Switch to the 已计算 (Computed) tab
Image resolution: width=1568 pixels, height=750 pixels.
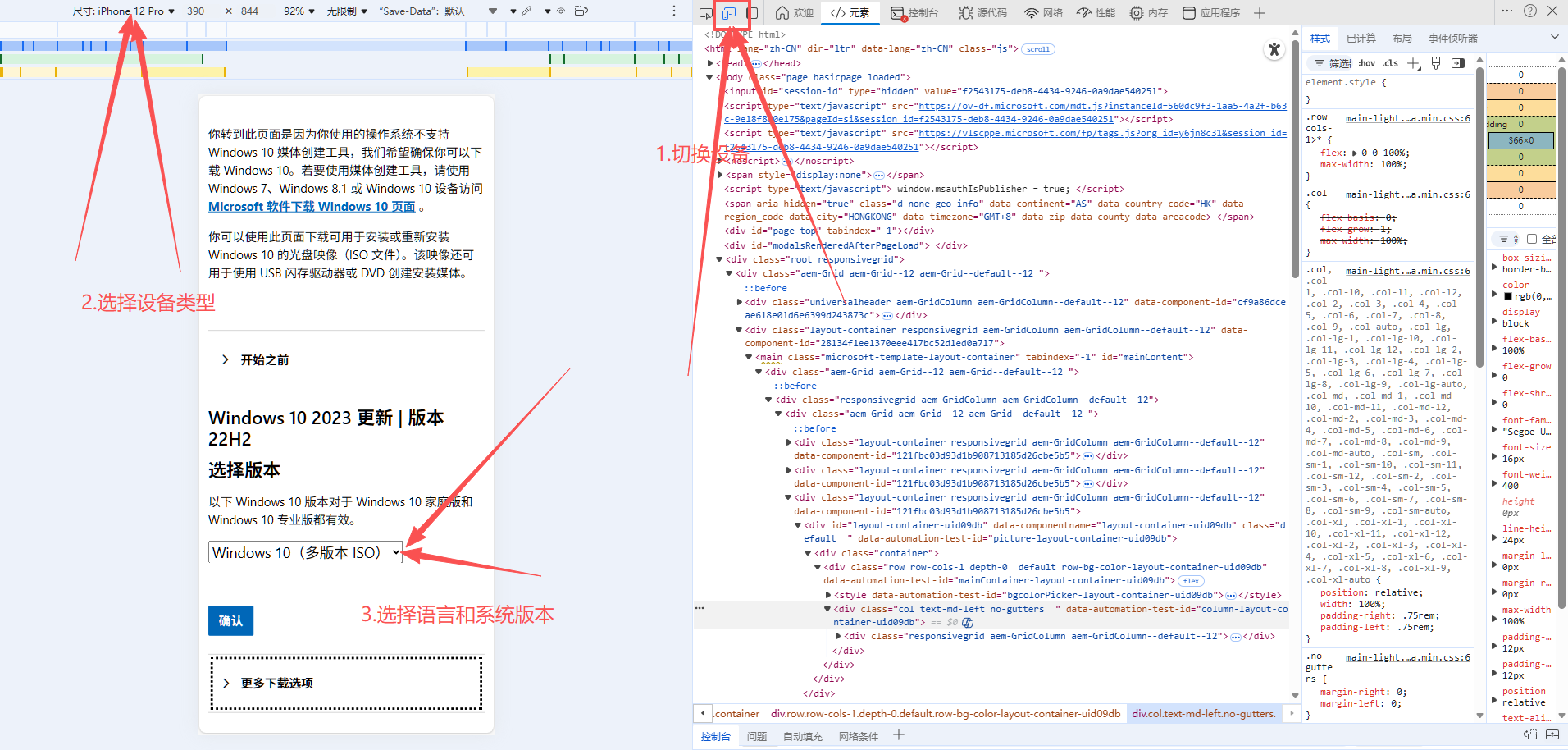pyautogui.click(x=1361, y=39)
